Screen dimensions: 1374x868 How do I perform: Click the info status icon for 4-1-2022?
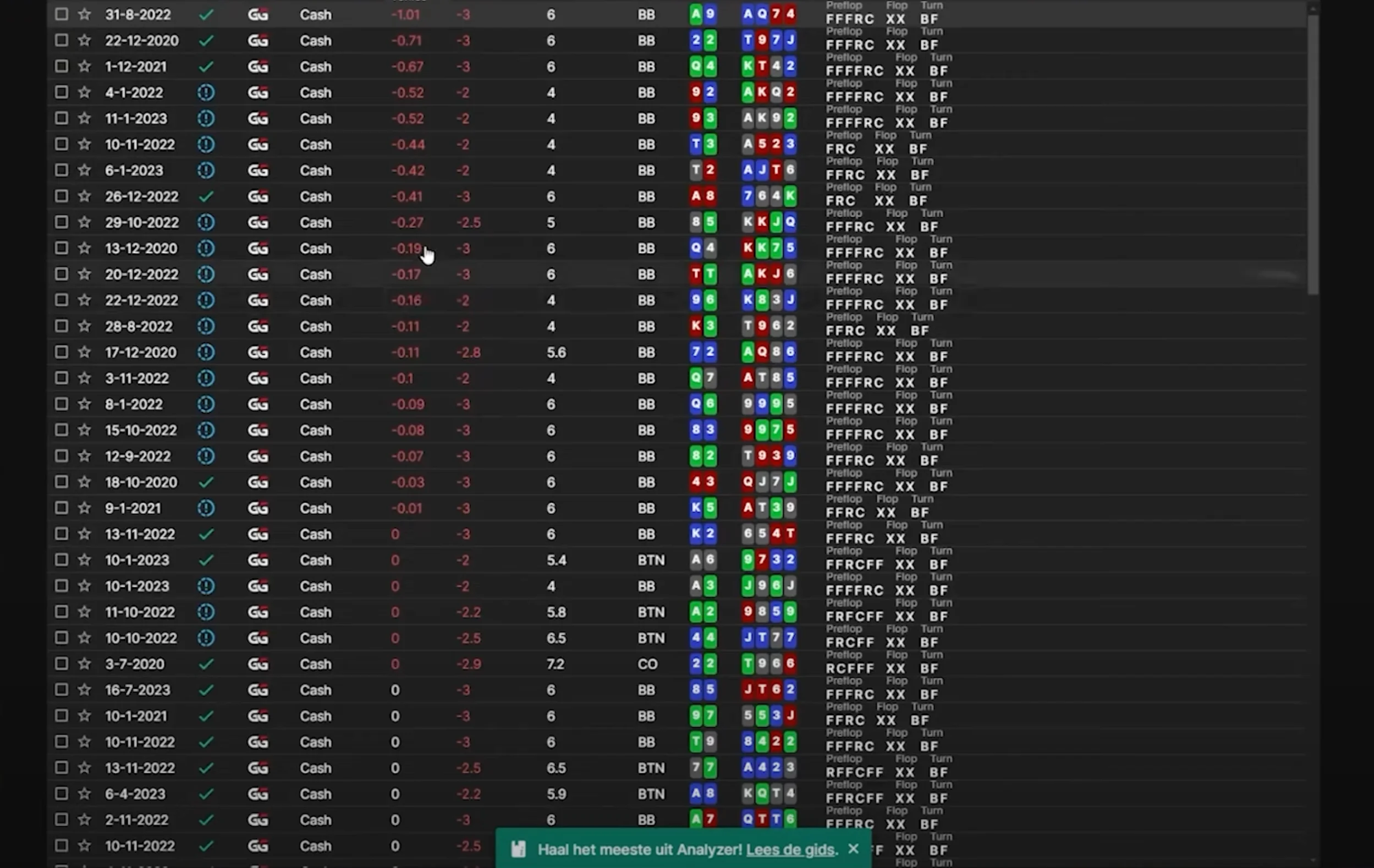(206, 92)
